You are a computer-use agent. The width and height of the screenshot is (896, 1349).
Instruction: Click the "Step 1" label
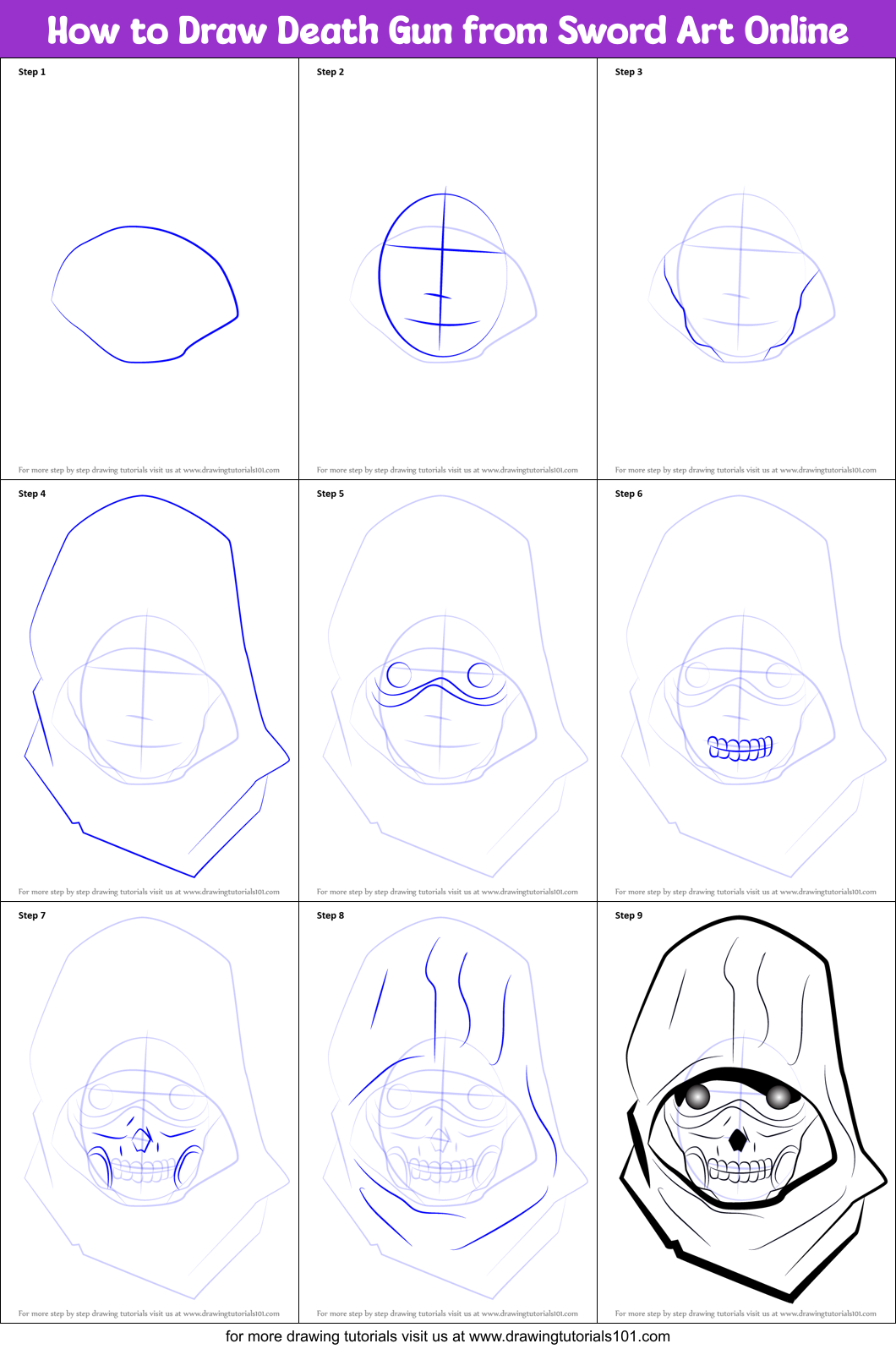pos(32,72)
